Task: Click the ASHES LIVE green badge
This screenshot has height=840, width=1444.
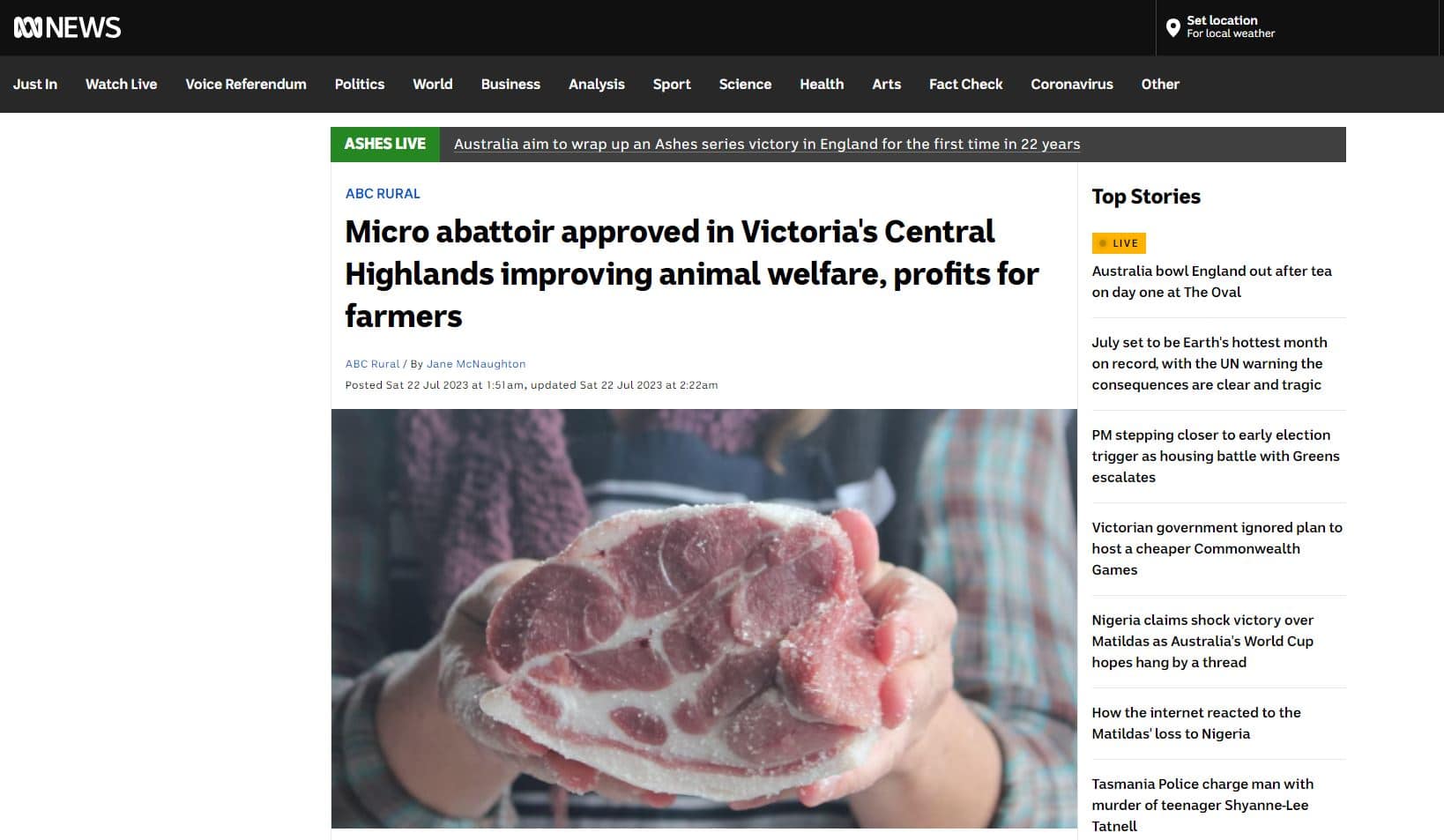Action: coord(385,144)
